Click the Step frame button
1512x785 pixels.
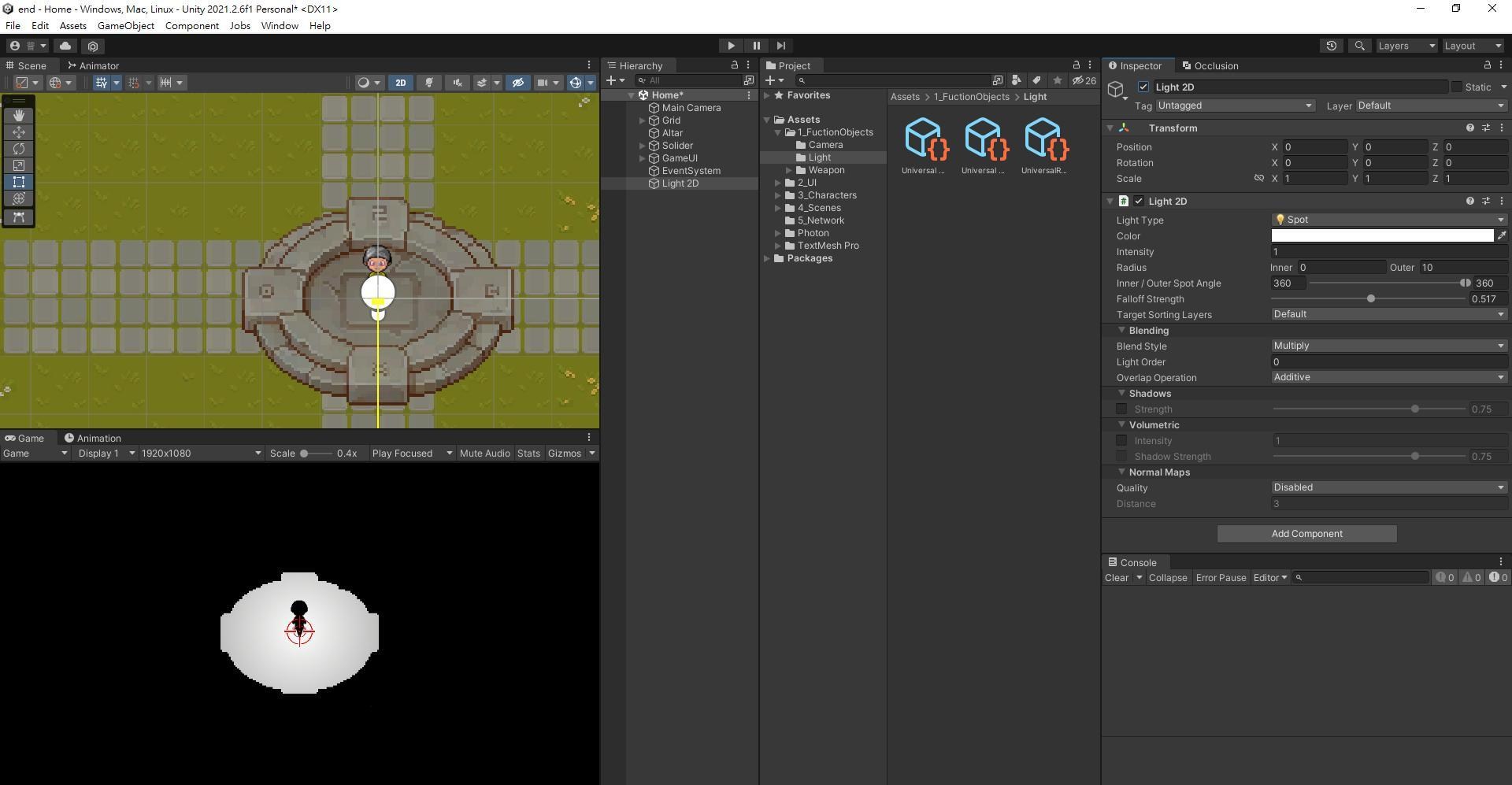(x=781, y=46)
